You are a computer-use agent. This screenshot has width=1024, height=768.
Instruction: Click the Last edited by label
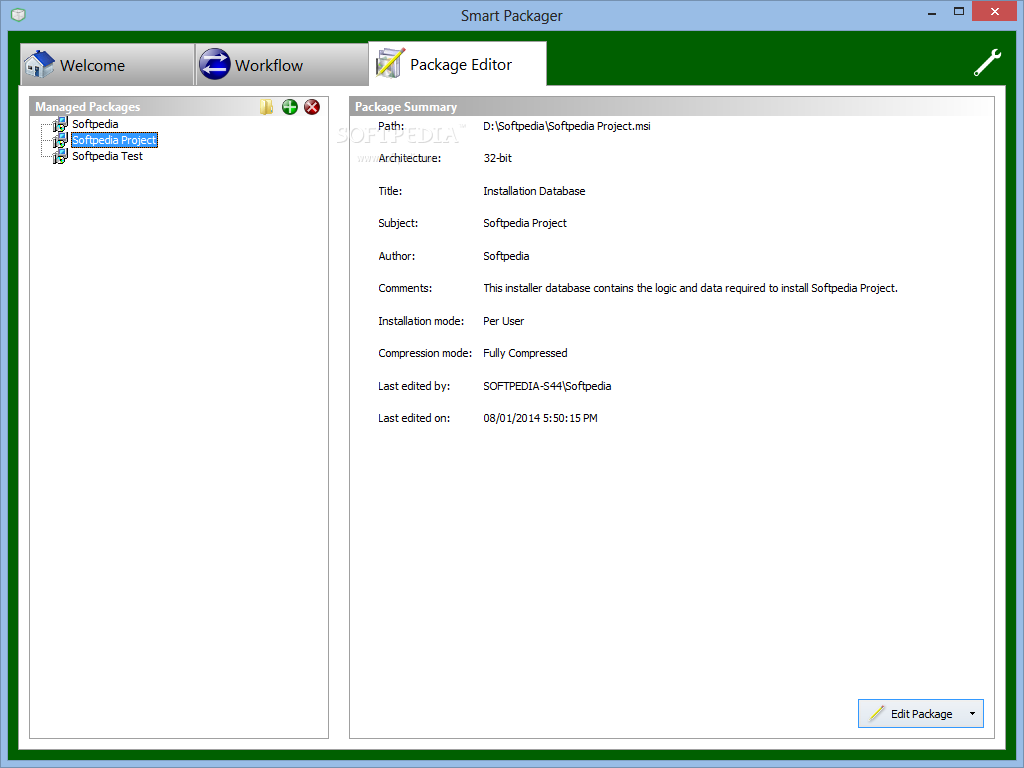click(414, 386)
